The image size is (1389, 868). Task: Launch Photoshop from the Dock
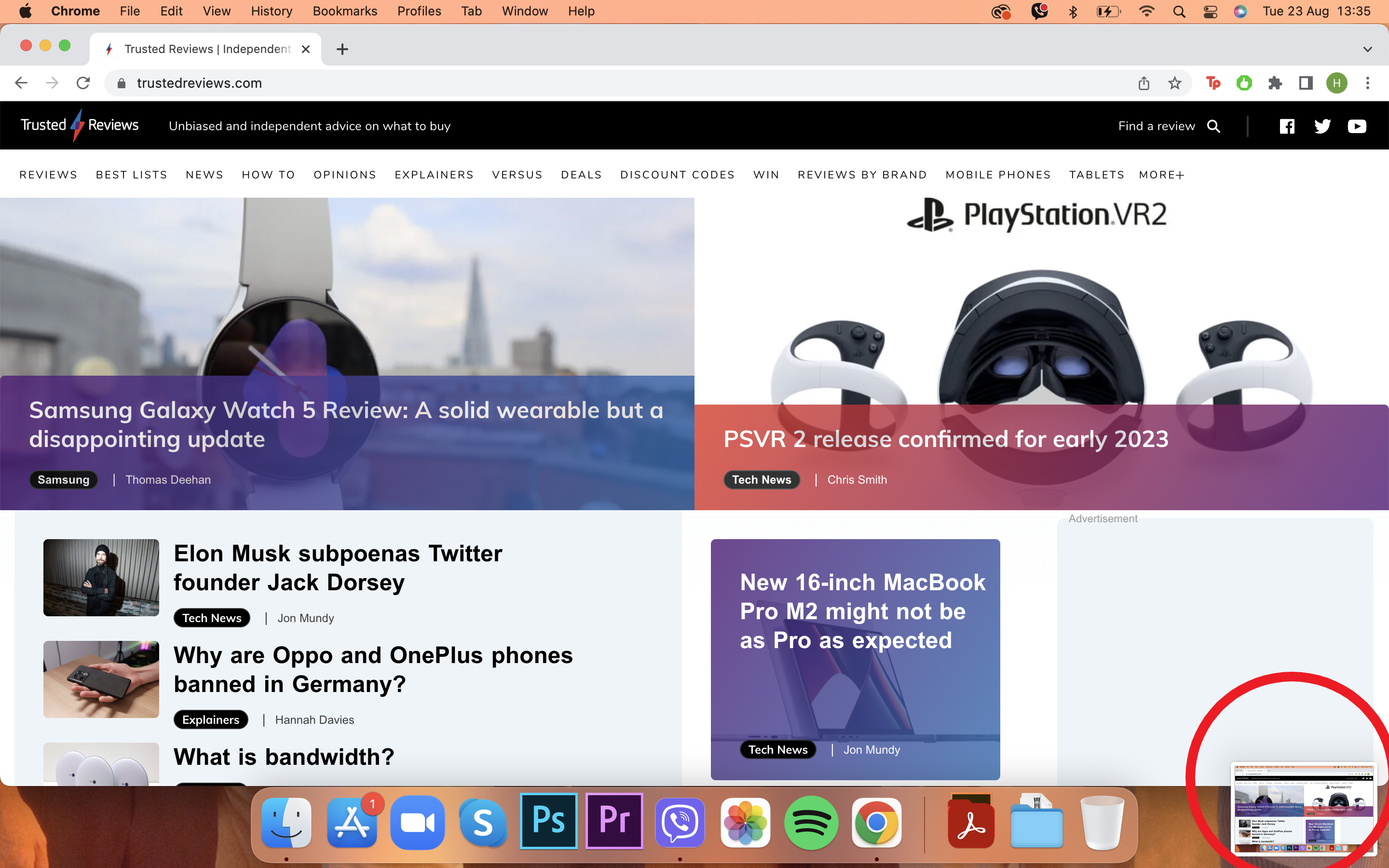(549, 821)
